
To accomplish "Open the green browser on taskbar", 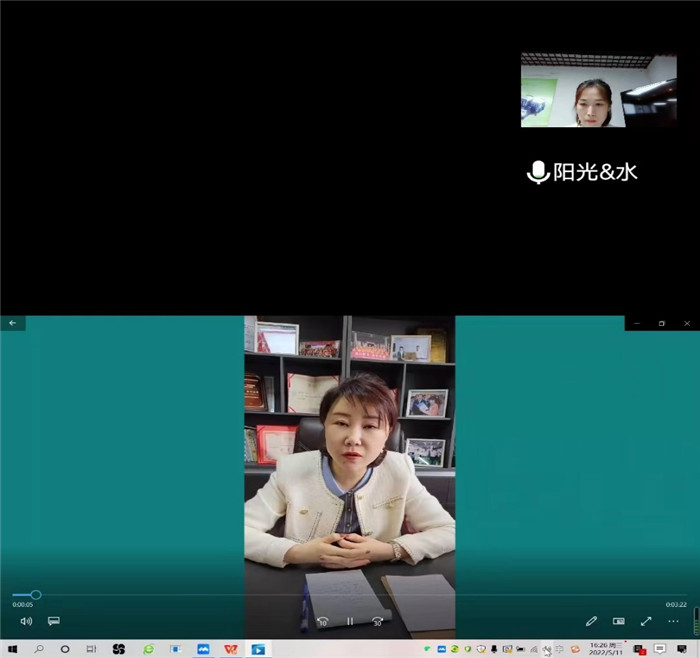I will pyautogui.click(x=149, y=649).
